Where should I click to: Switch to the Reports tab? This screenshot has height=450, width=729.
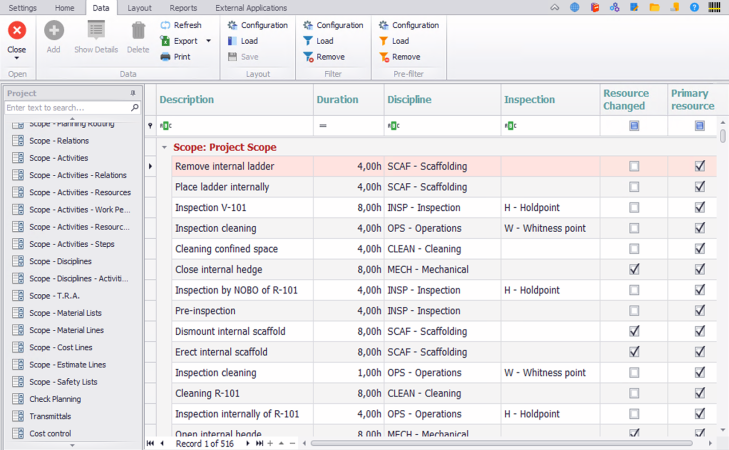(x=183, y=7)
